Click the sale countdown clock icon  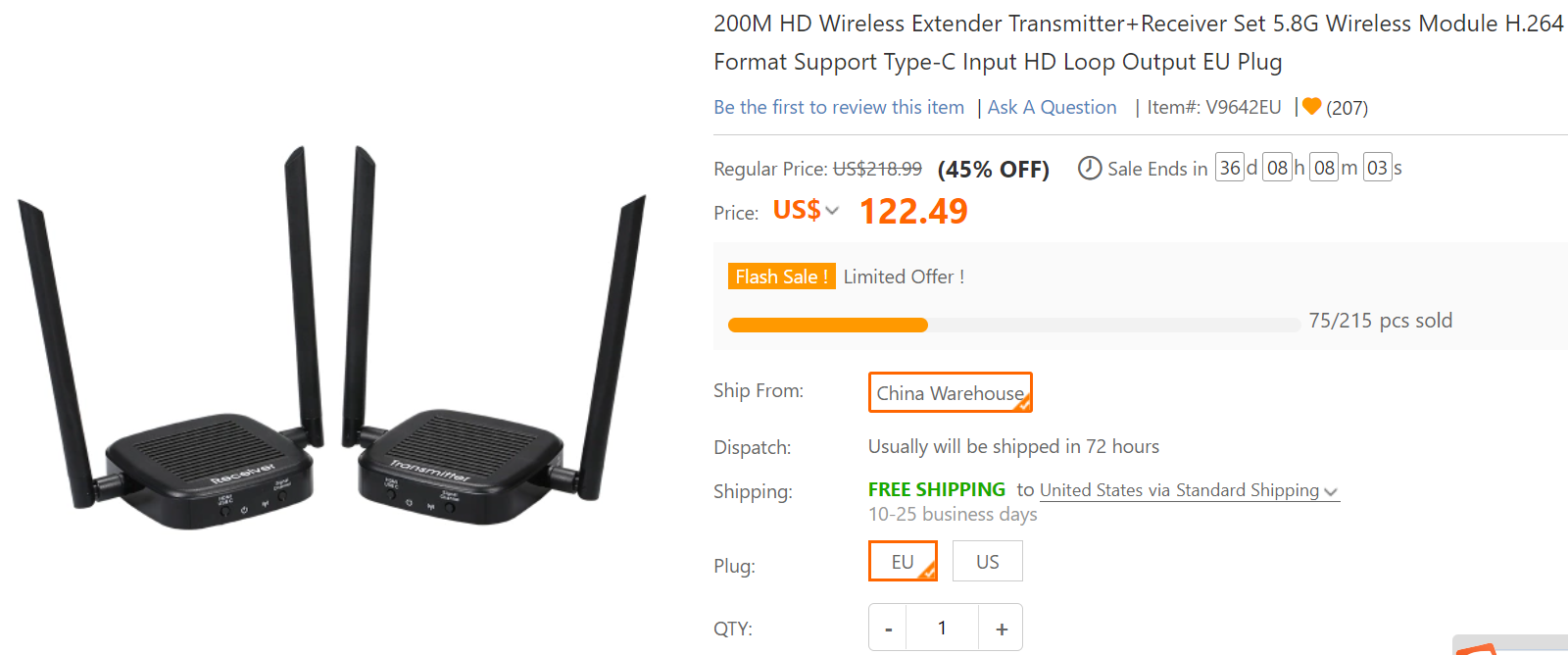tap(1090, 168)
